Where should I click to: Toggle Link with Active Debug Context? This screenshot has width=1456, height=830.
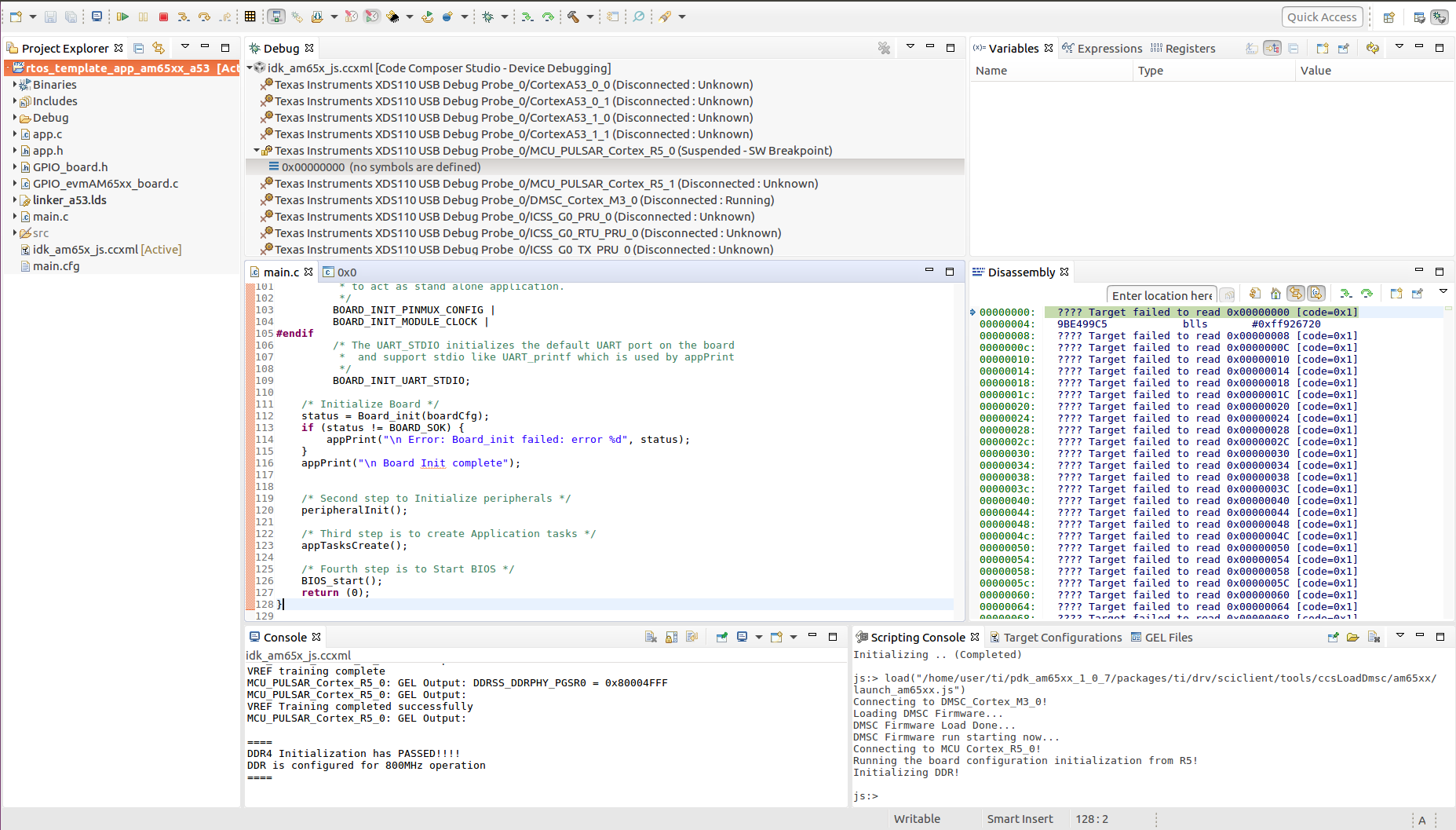[x=1296, y=294]
